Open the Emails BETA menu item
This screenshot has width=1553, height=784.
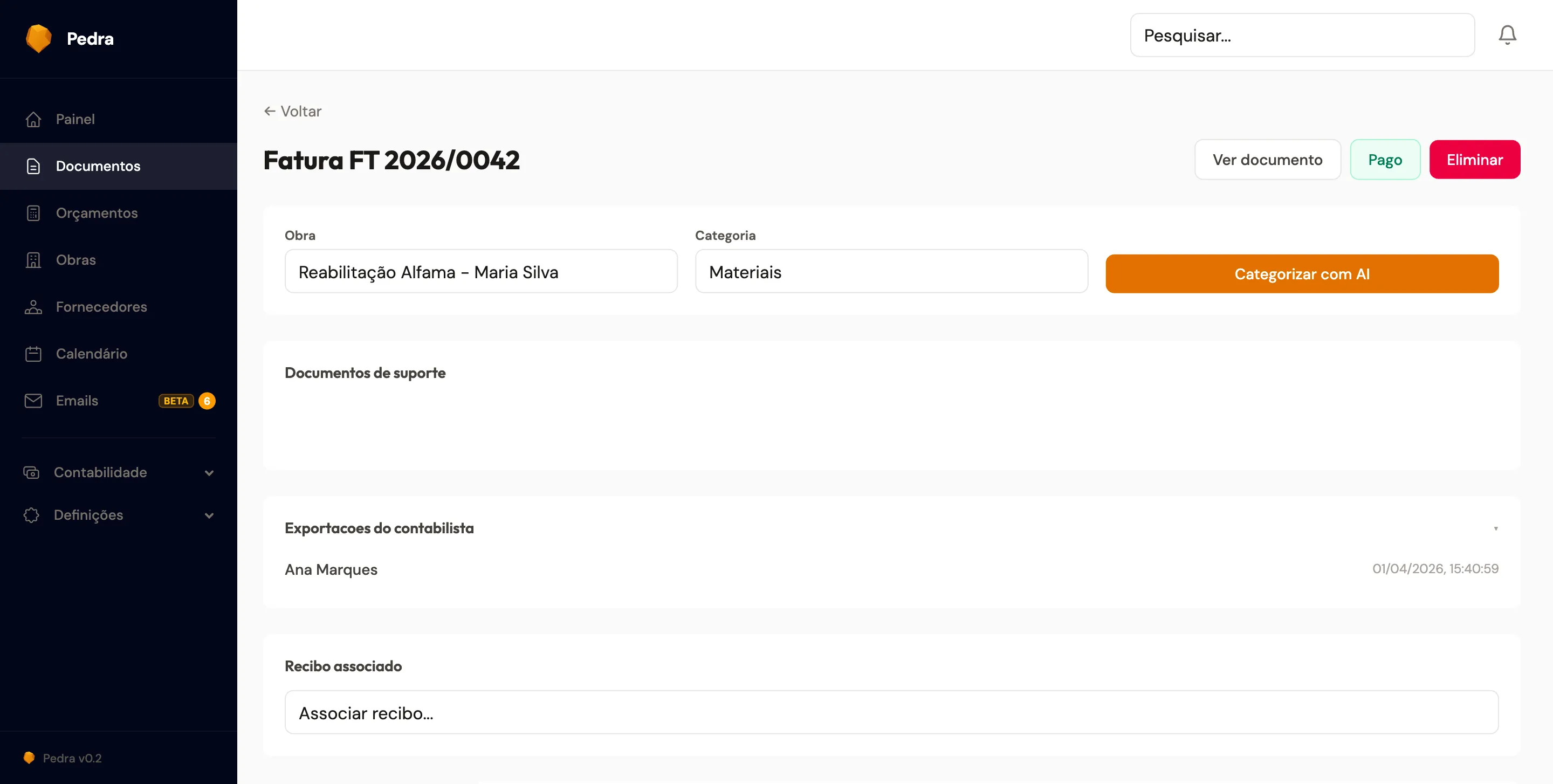pyautogui.click(x=77, y=401)
